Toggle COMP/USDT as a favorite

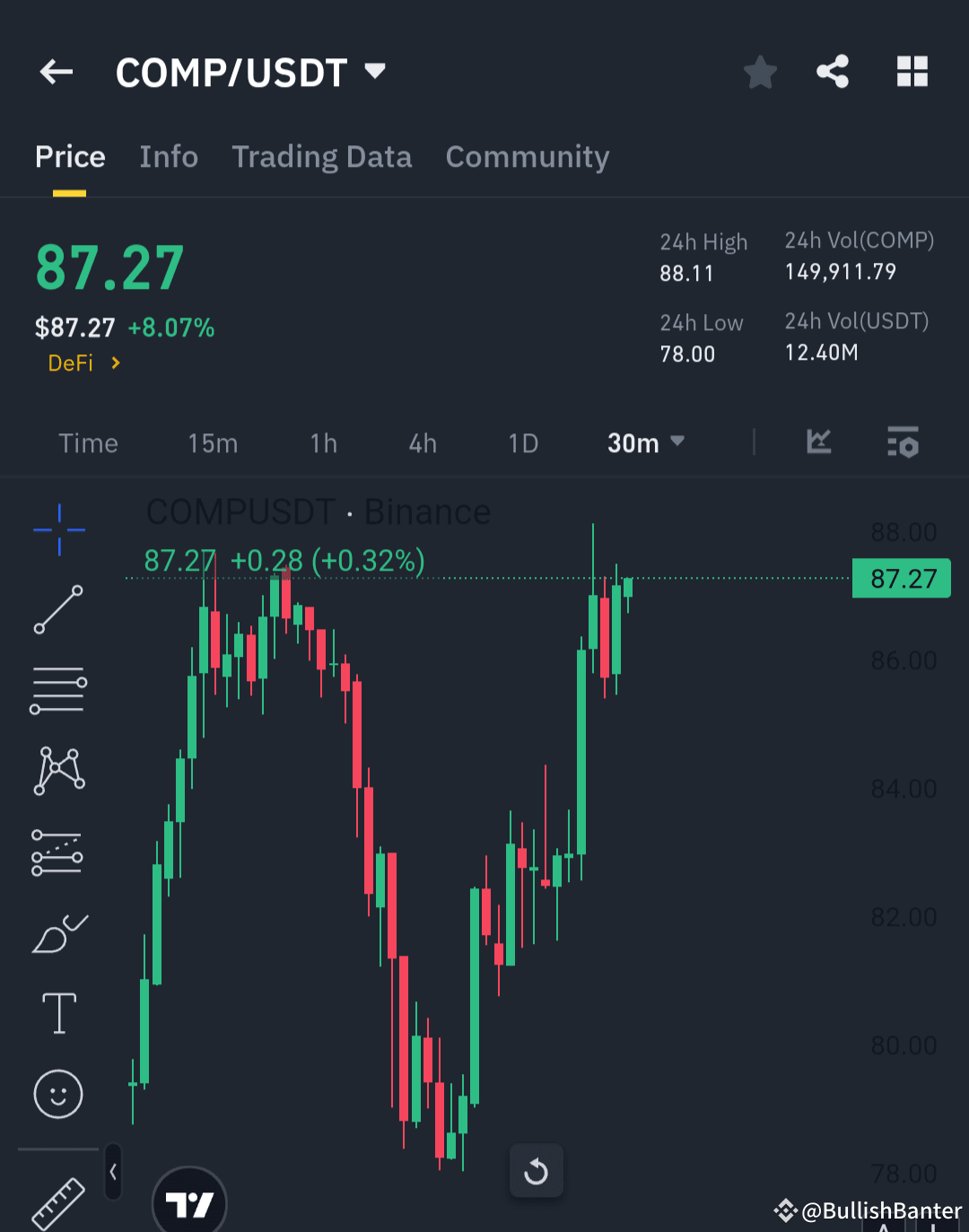[760, 73]
